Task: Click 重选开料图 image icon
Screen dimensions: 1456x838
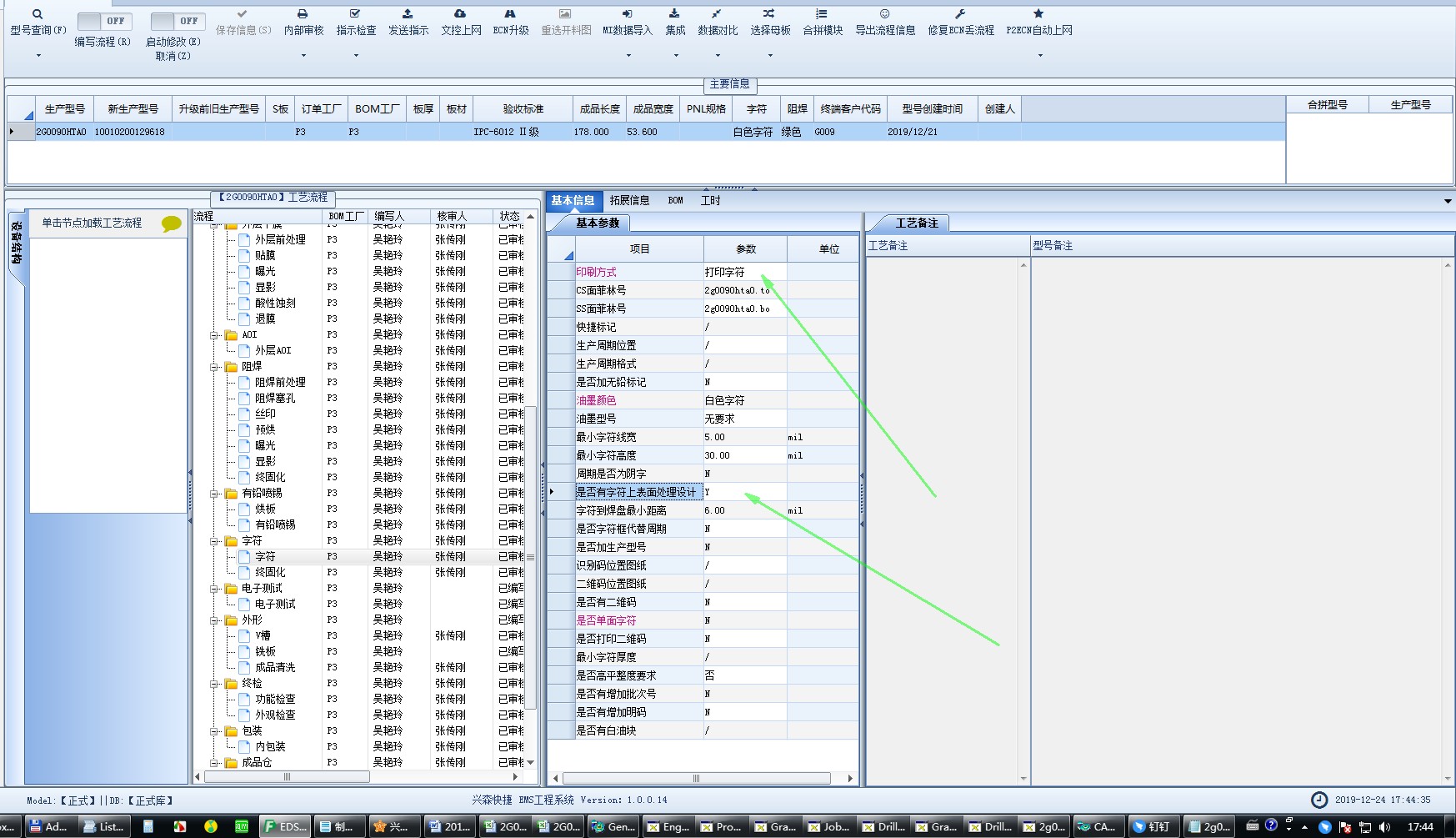Action: tap(566, 23)
